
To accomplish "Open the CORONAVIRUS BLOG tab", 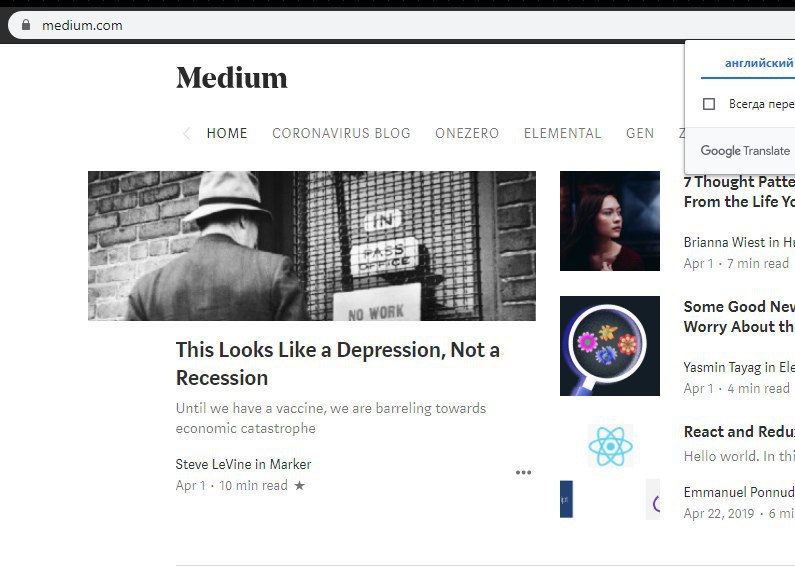I will coord(341,133).
